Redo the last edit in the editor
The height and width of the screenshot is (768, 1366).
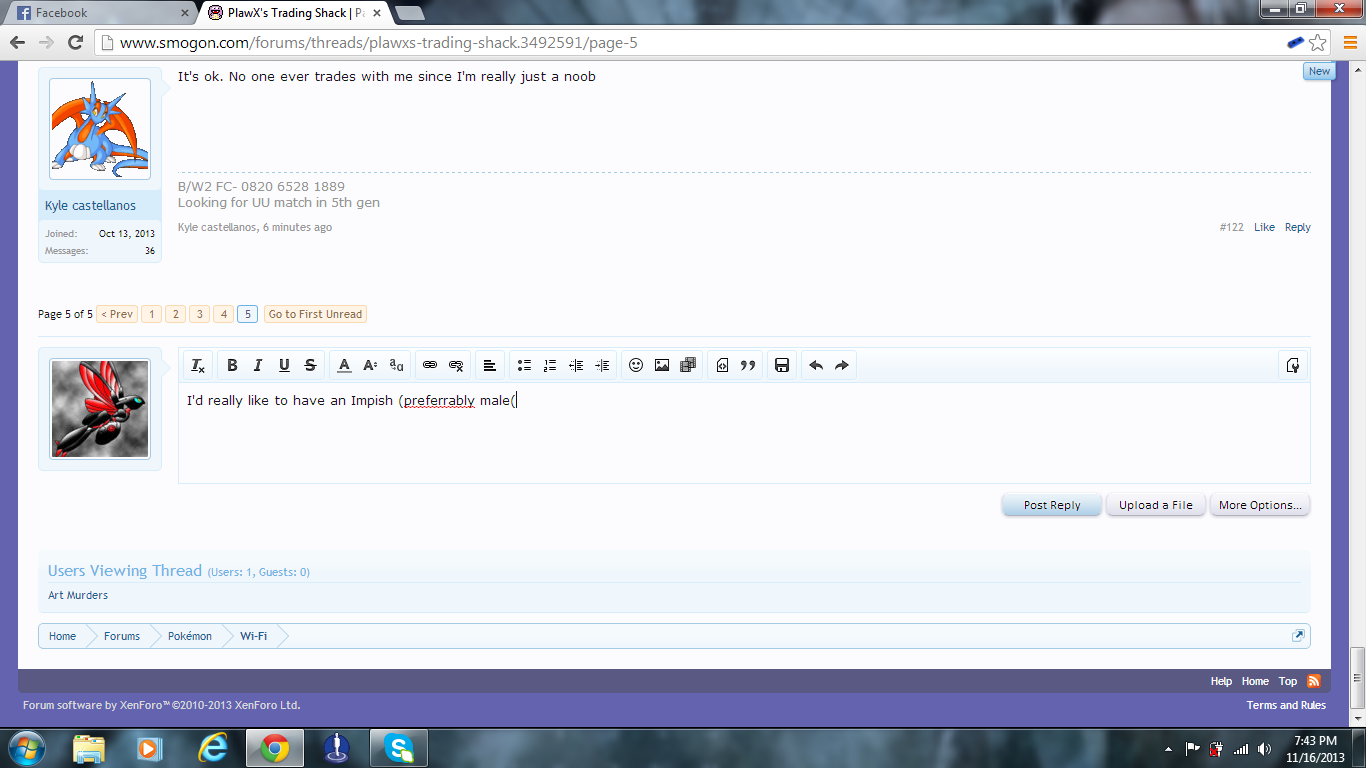[842, 366]
